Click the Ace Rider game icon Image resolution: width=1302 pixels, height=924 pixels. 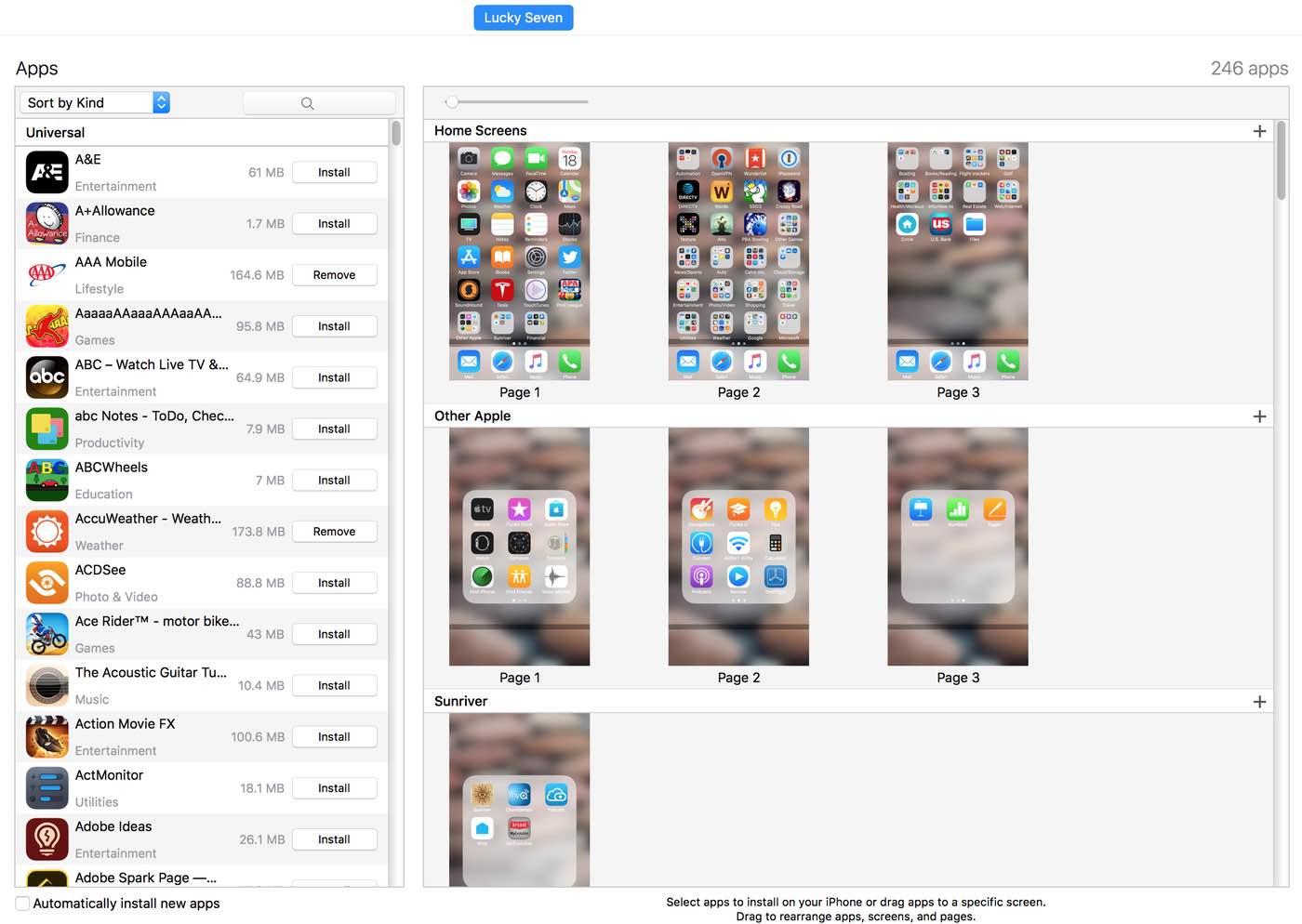tap(47, 634)
